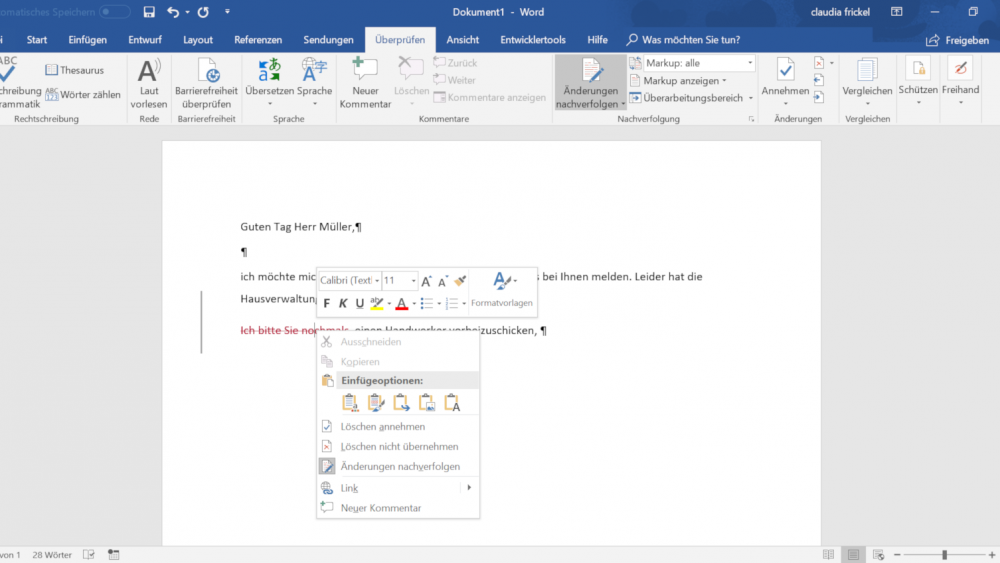1000x563 pixels.
Task: Toggle Änderungen nachverfolgen in the ribbon
Action: pos(591,84)
